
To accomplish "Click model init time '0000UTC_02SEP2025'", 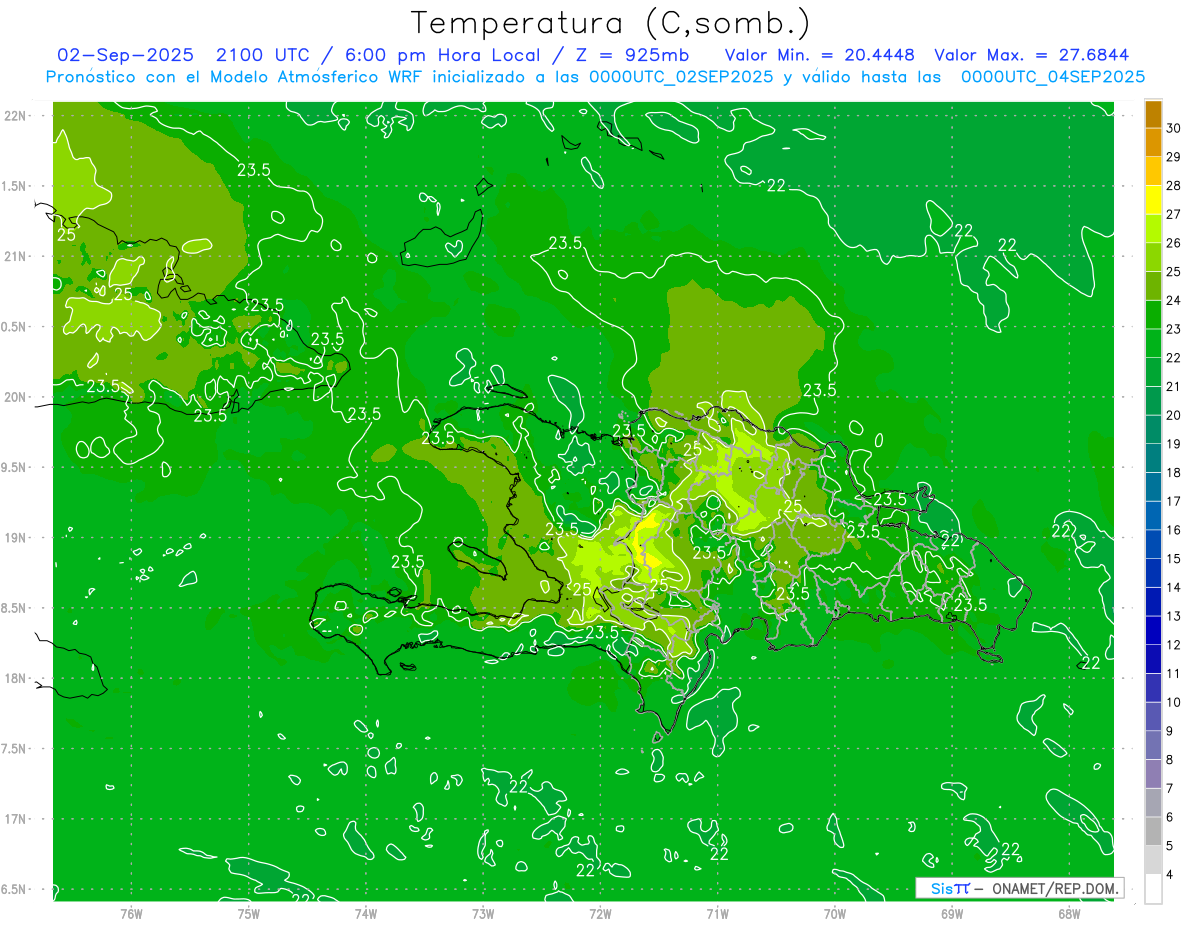I will click(680, 77).
